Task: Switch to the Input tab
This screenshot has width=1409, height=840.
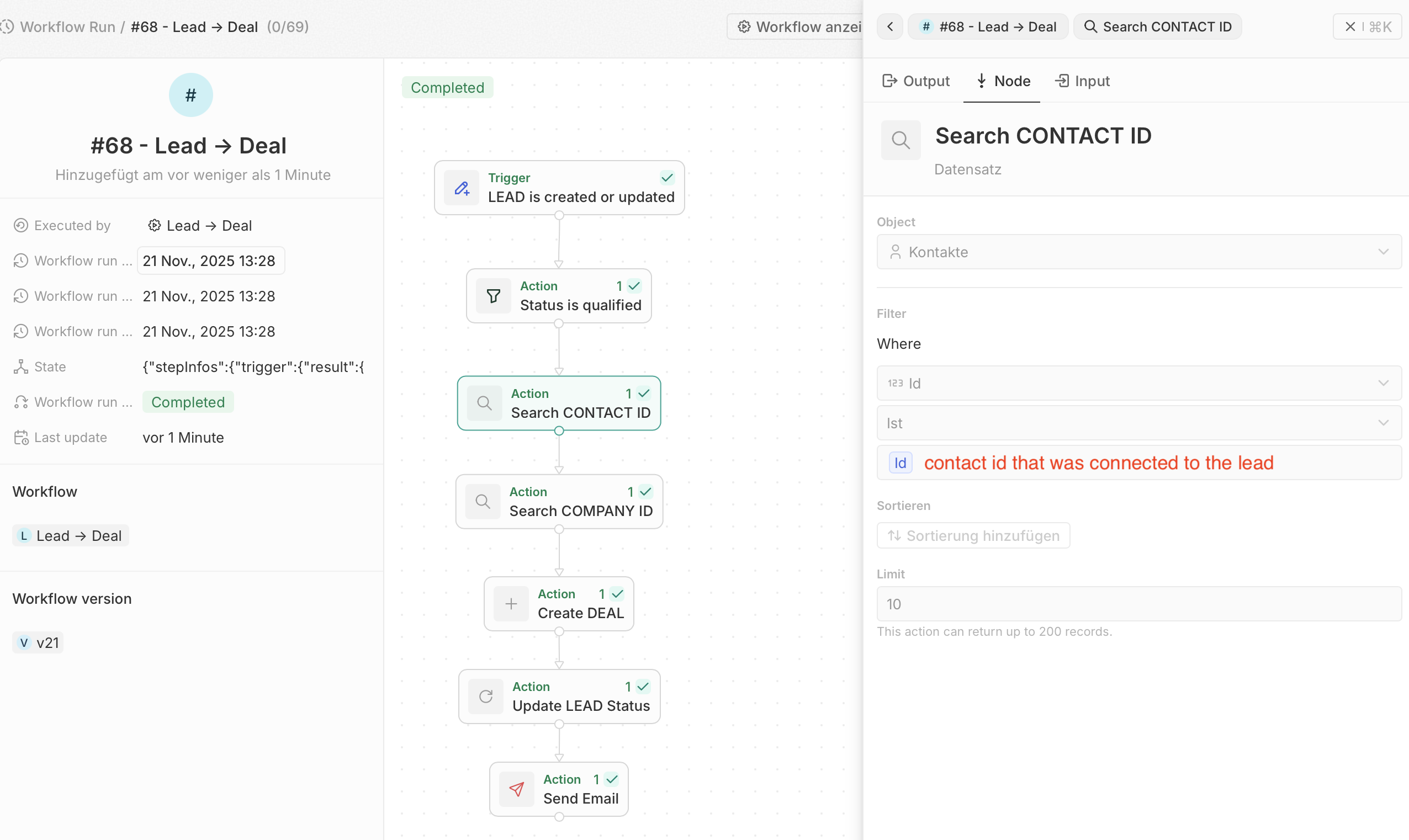Action: tap(1082, 81)
